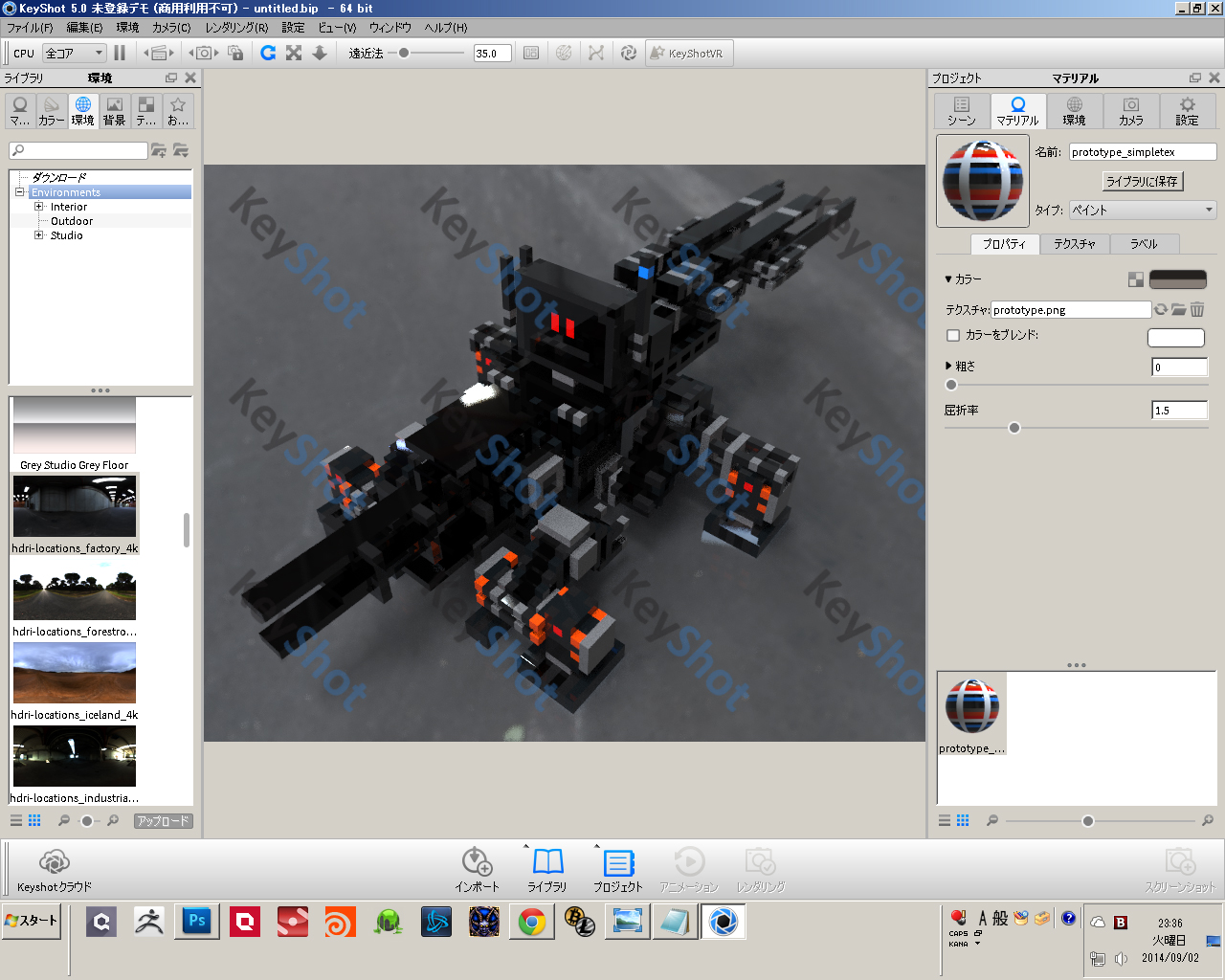Click the reload texture icon
The height and width of the screenshot is (980, 1225).
1161,309
